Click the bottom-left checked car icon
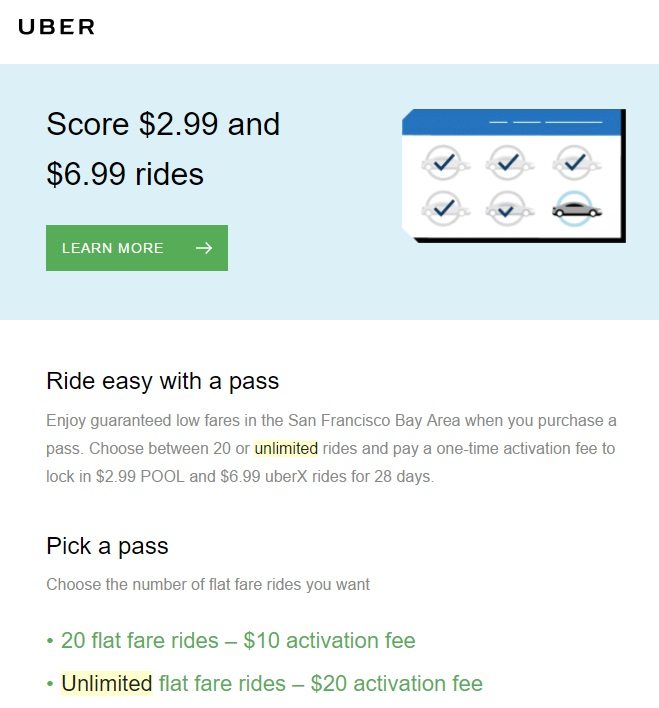 click(x=445, y=209)
